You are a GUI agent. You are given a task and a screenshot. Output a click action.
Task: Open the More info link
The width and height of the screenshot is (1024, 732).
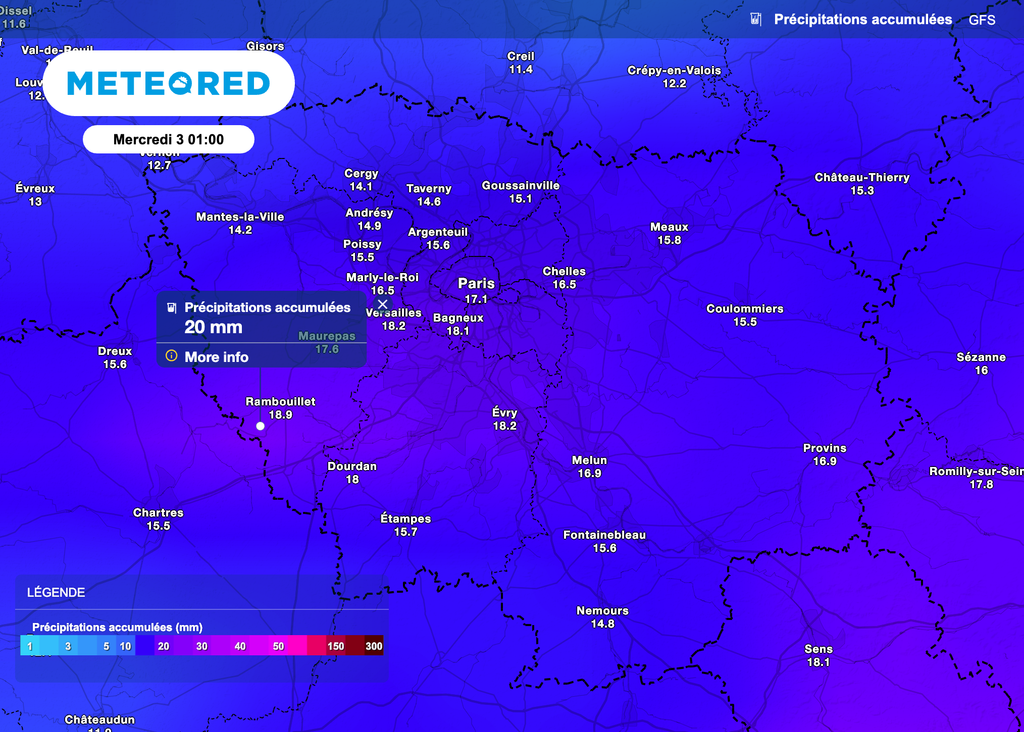216,357
